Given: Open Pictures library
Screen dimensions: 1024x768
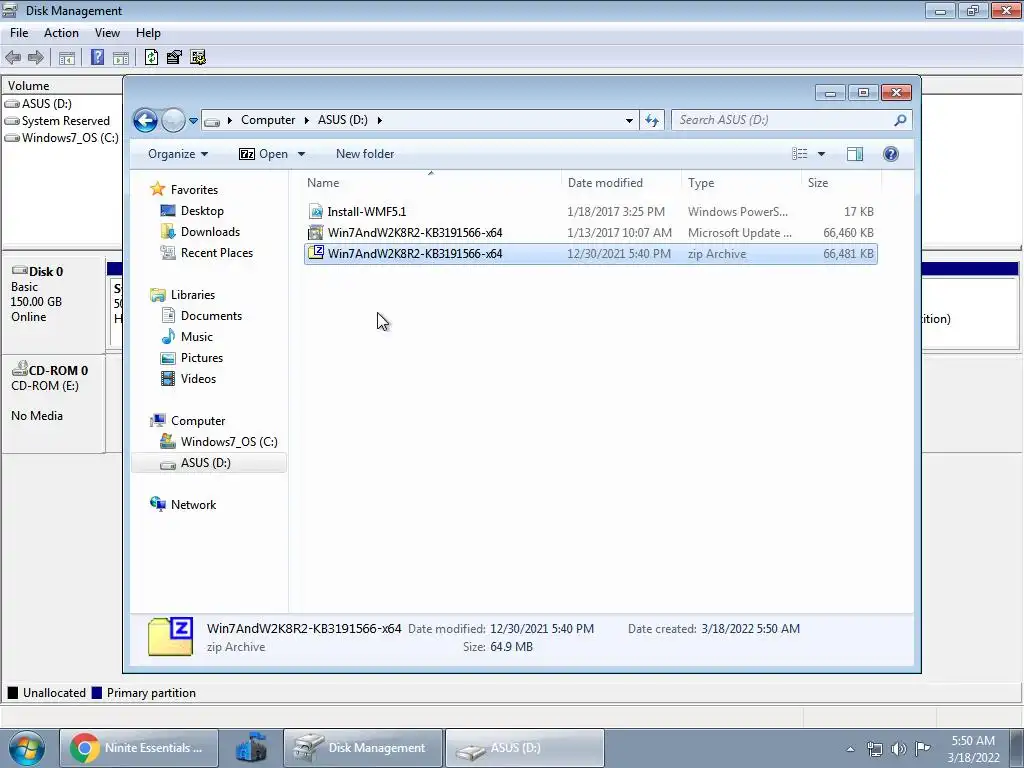Looking at the screenshot, I should tap(202, 357).
